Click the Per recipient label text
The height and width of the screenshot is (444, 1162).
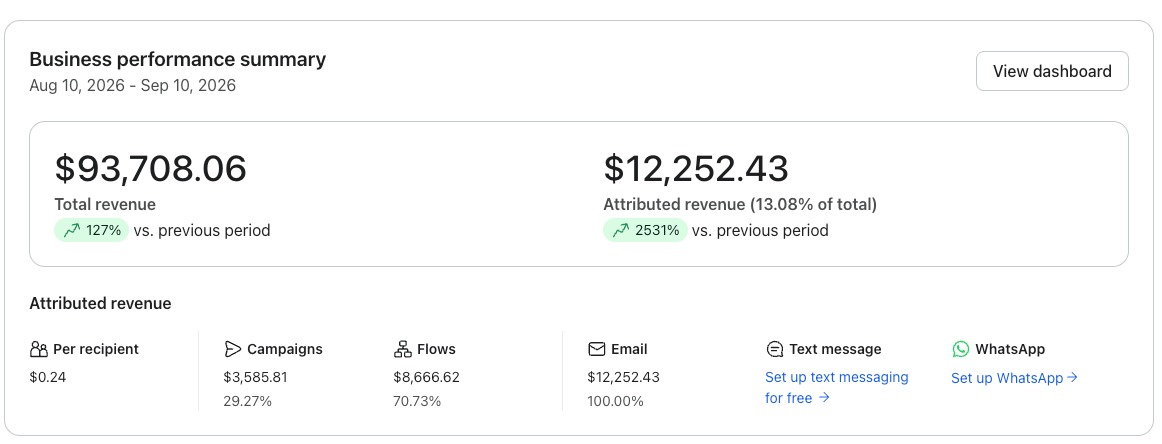click(x=96, y=349)
